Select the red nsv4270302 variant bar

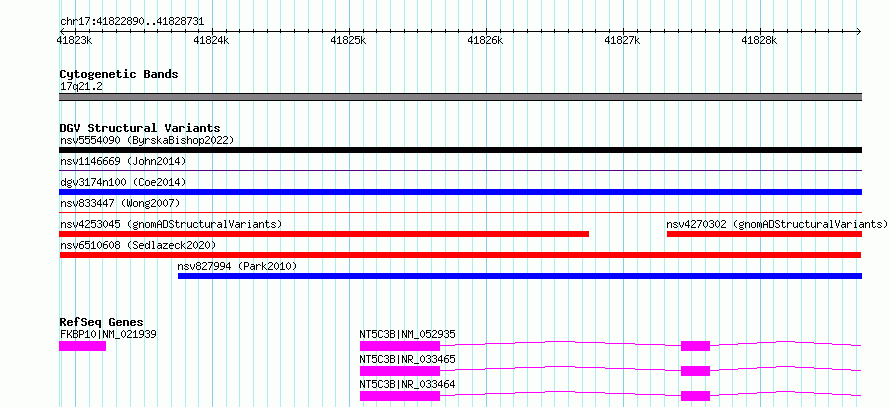(765, 234)
